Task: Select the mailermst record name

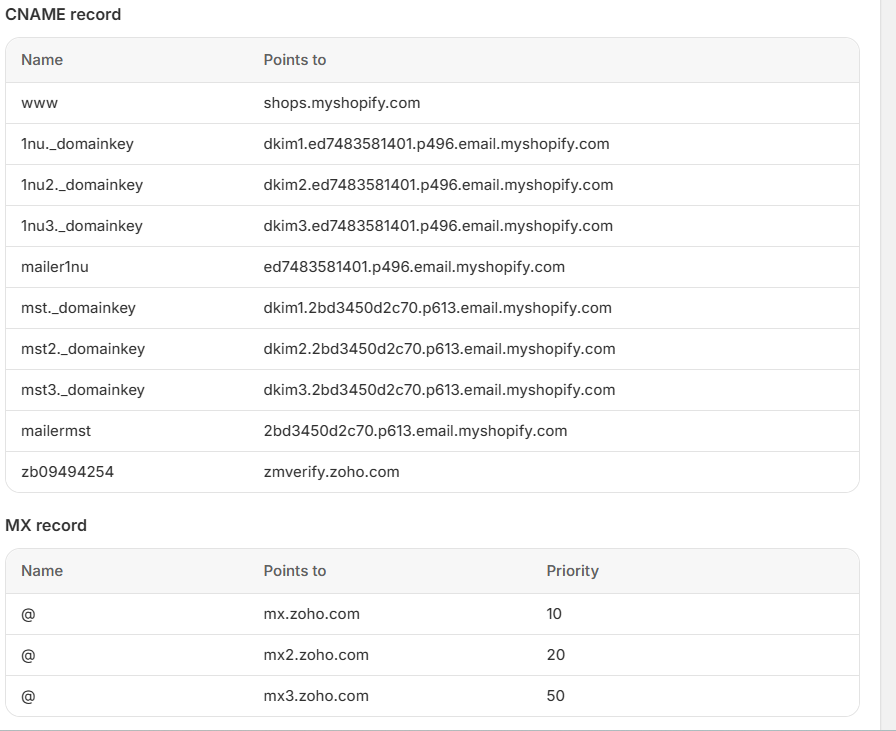Action: (56, 431)
